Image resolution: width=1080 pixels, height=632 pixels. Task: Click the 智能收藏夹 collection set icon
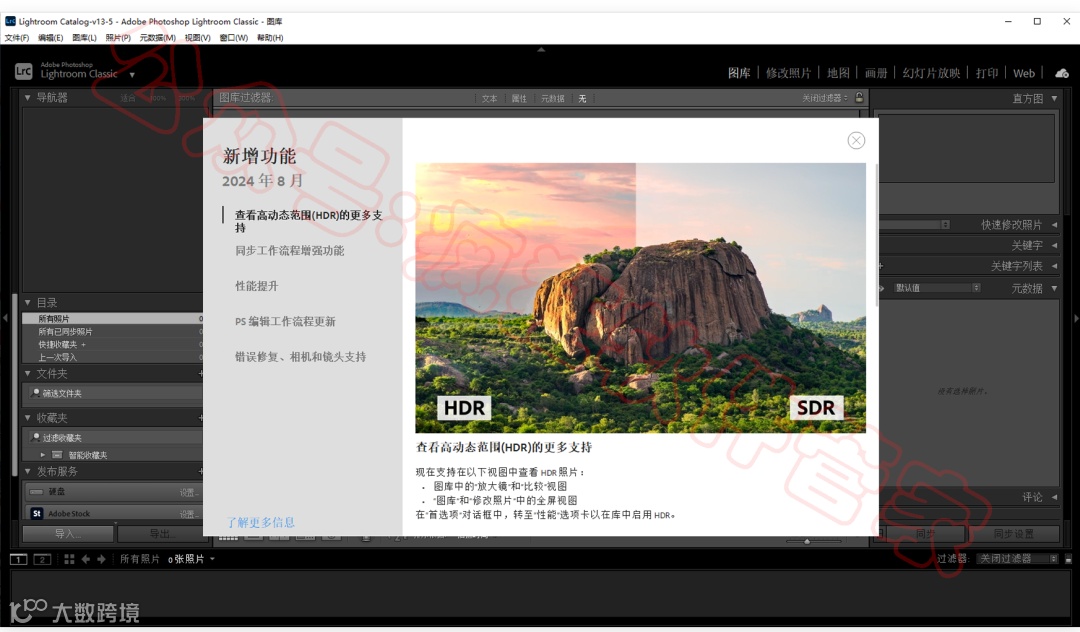tap(57, 455)
